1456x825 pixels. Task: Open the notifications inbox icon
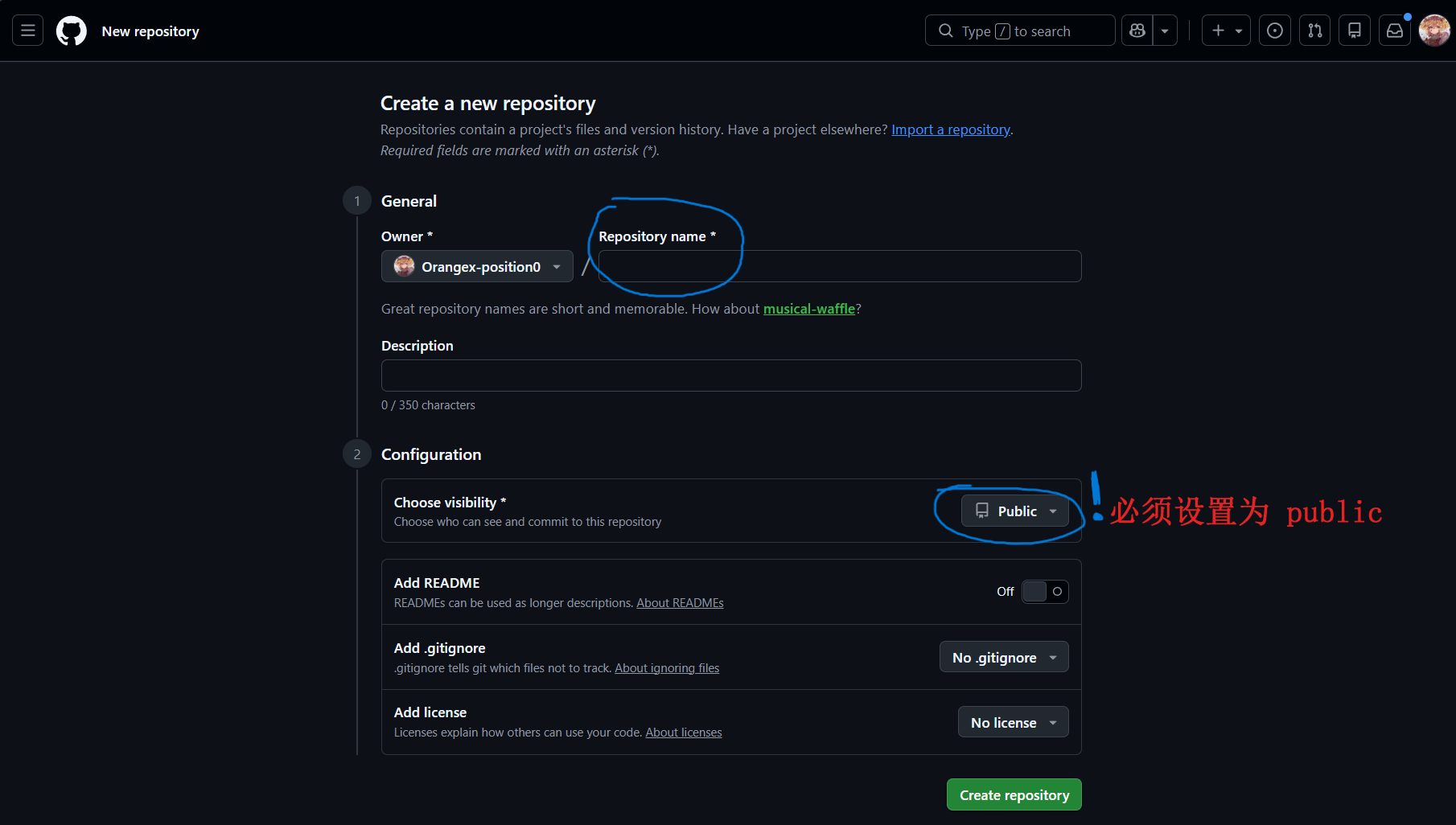pos(1395,31)
